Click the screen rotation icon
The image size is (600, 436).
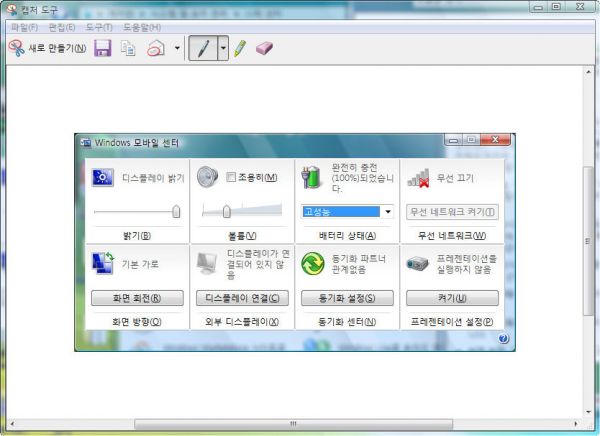tap(103, 263)
